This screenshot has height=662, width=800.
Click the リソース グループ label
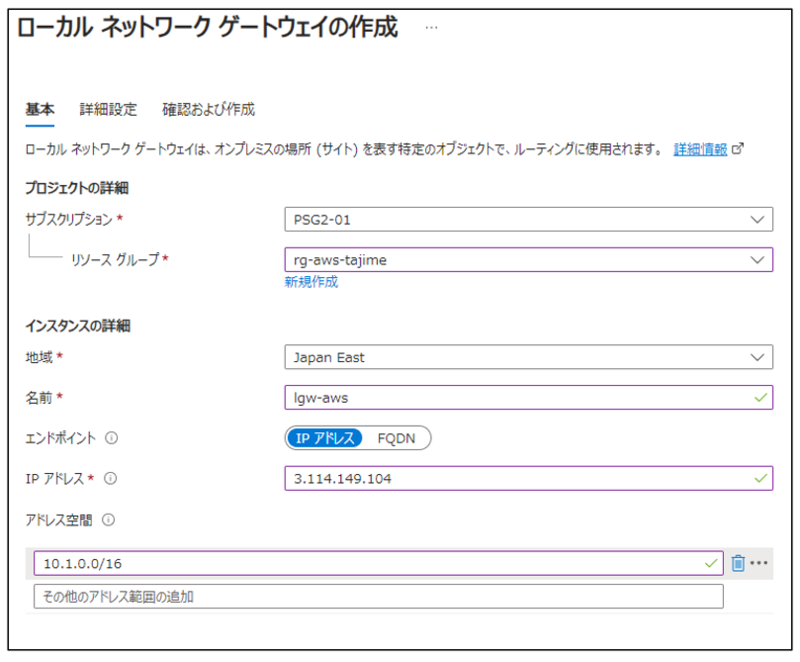point(115,260)
